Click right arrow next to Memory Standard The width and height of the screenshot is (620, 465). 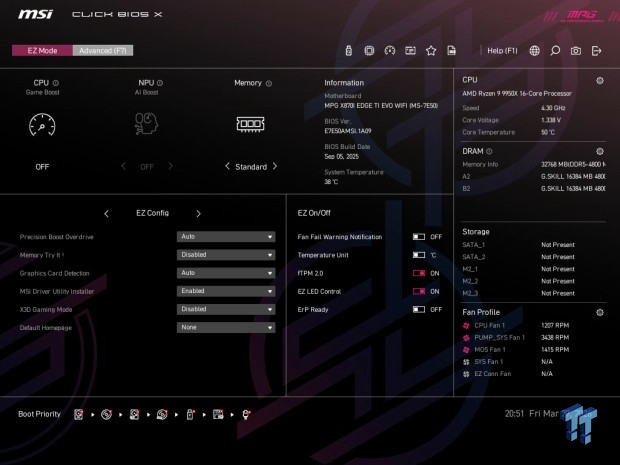(275, 166)
